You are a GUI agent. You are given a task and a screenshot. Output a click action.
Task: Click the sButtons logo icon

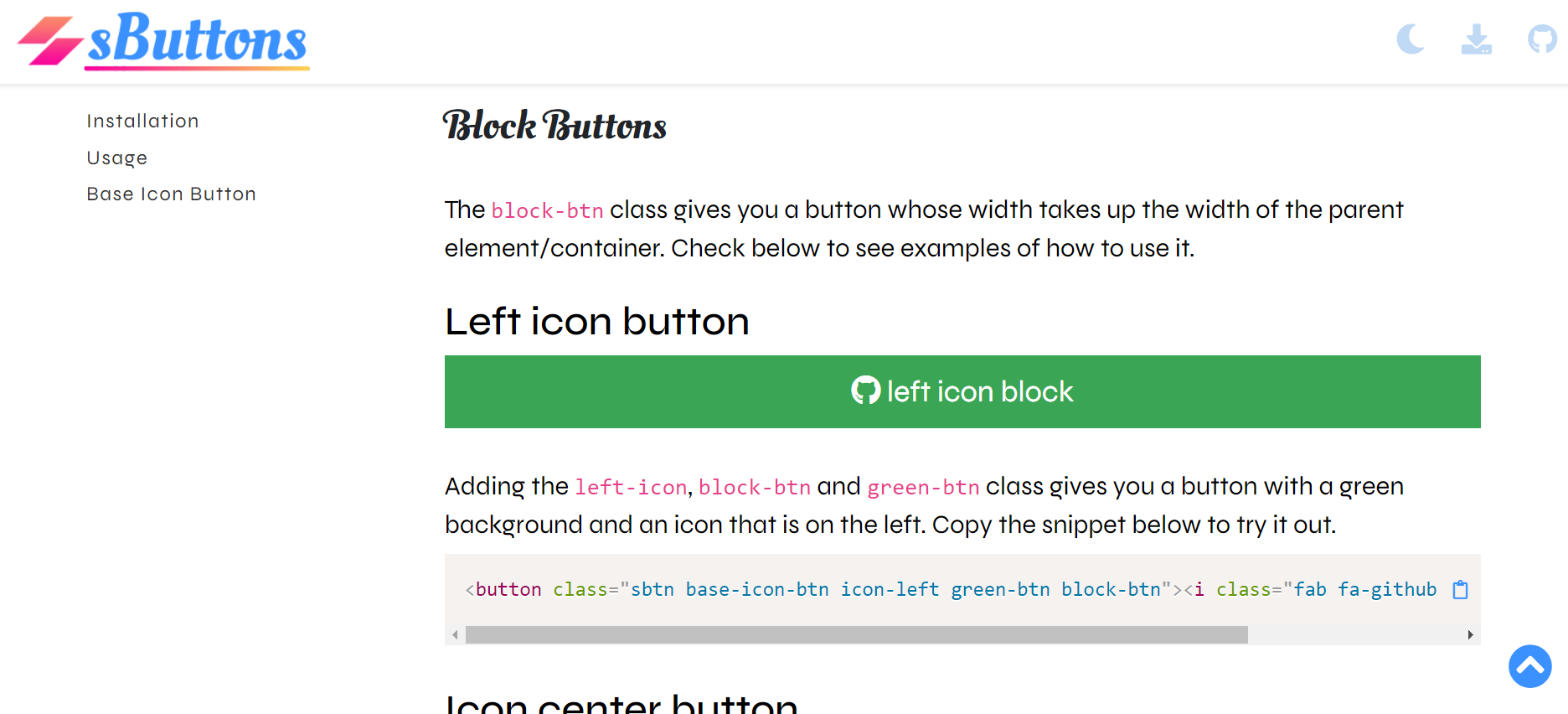48,40
